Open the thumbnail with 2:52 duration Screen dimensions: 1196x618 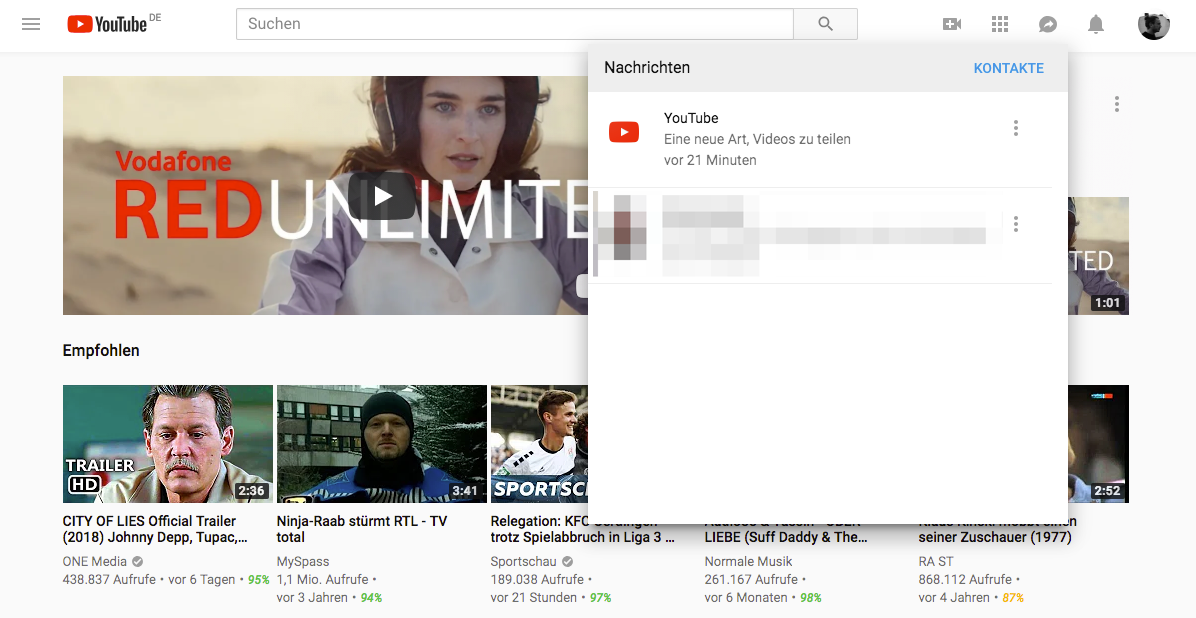(x=1098, y=444)
